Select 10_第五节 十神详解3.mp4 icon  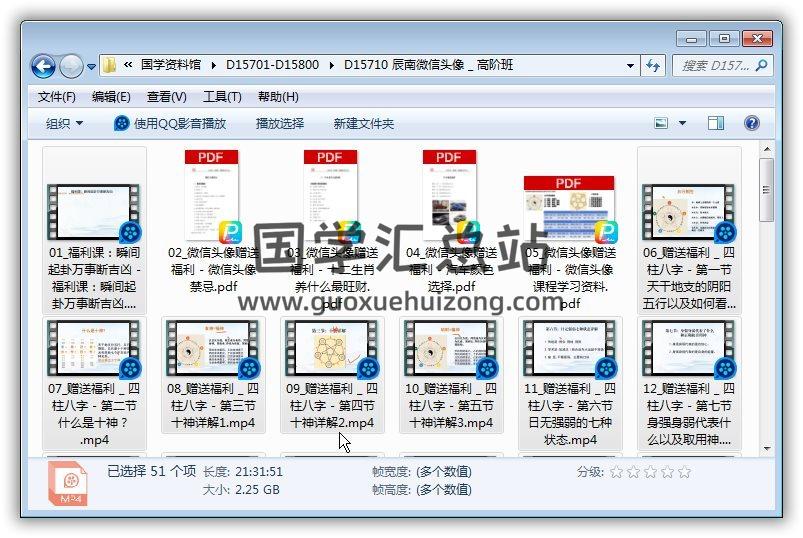(x=451, y=349)
